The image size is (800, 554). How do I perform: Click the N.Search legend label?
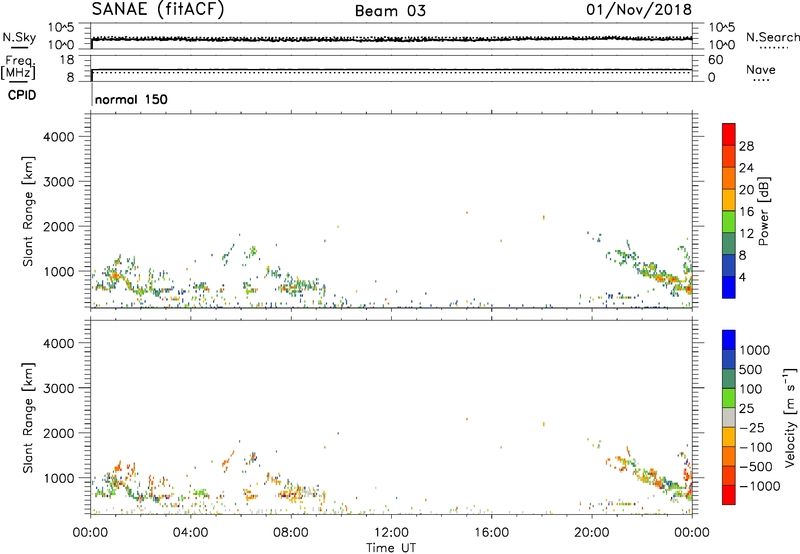(772, 37)
